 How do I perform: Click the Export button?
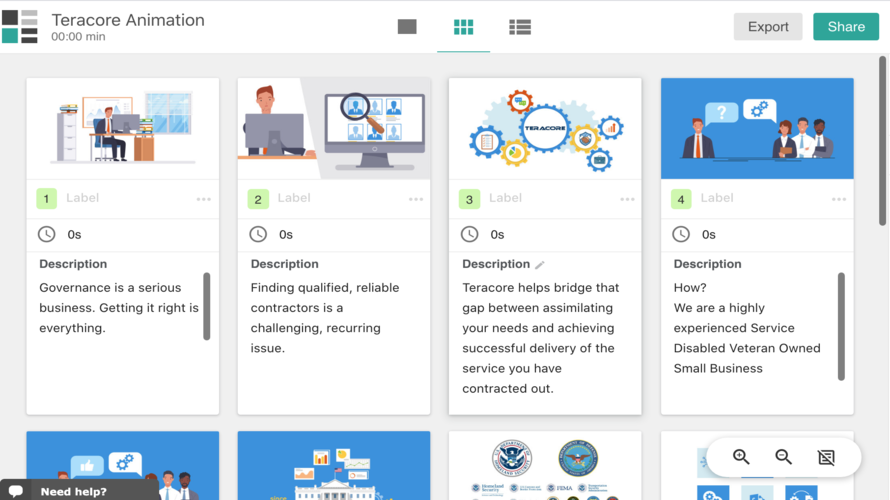coord(768,27)
